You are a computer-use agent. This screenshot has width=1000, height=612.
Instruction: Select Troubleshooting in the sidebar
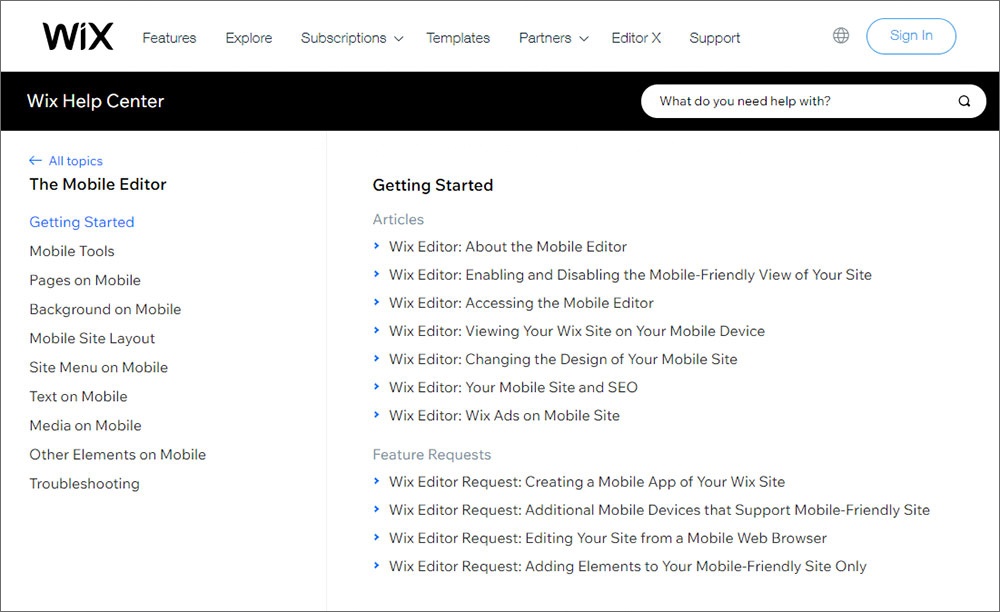point(84,484)
